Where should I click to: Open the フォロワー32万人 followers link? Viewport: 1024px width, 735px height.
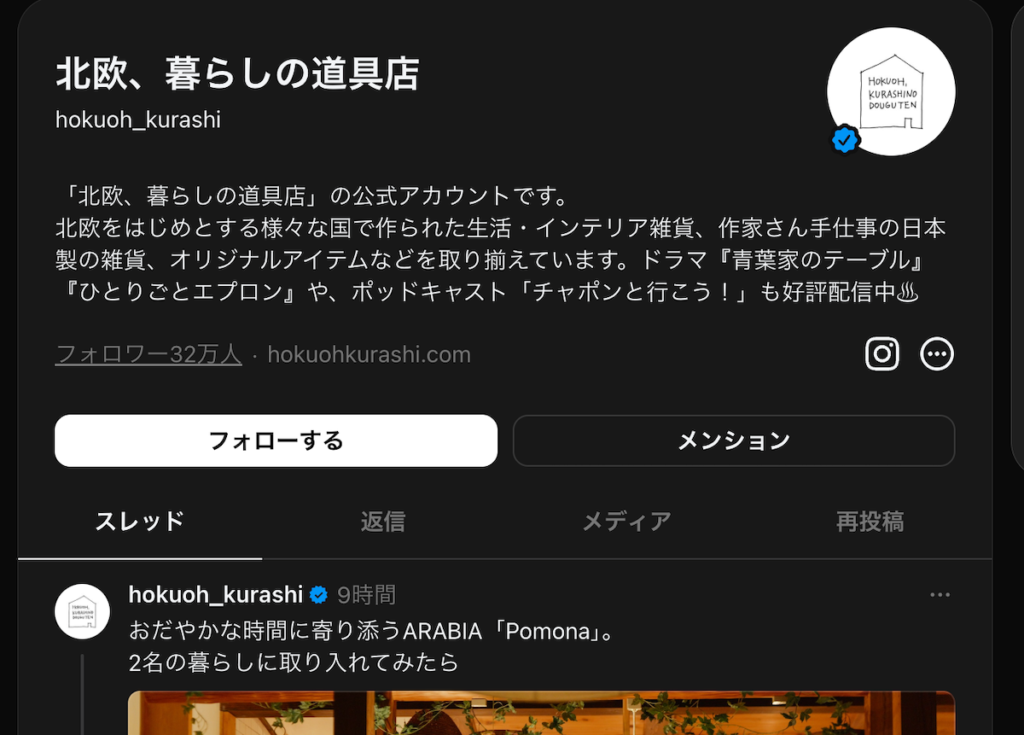(x=148, y=355)
